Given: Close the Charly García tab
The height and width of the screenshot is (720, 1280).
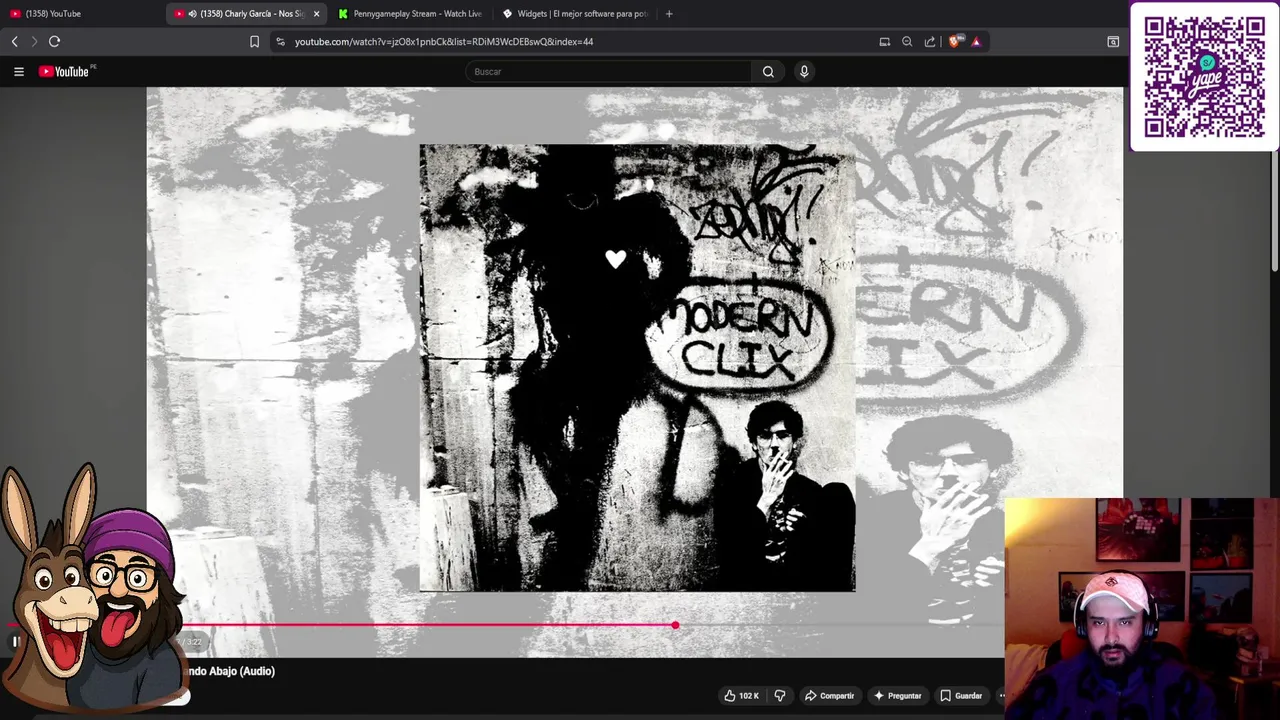Looking at the screenshot, I should click(316, 13).
